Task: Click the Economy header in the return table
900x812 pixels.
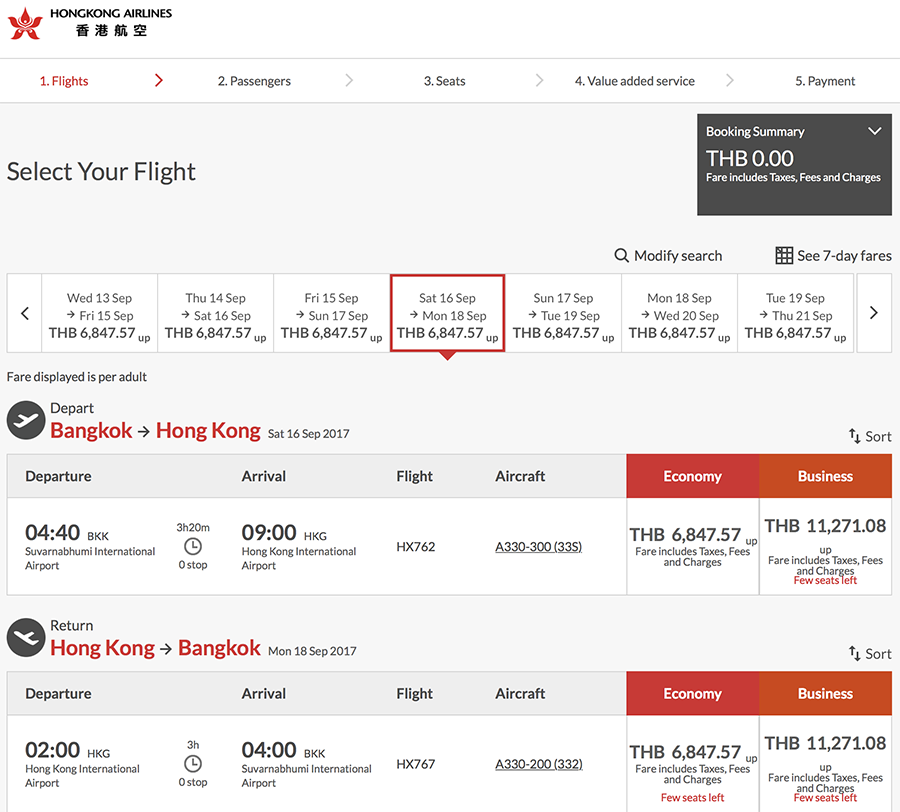Action: pos(692,693)
